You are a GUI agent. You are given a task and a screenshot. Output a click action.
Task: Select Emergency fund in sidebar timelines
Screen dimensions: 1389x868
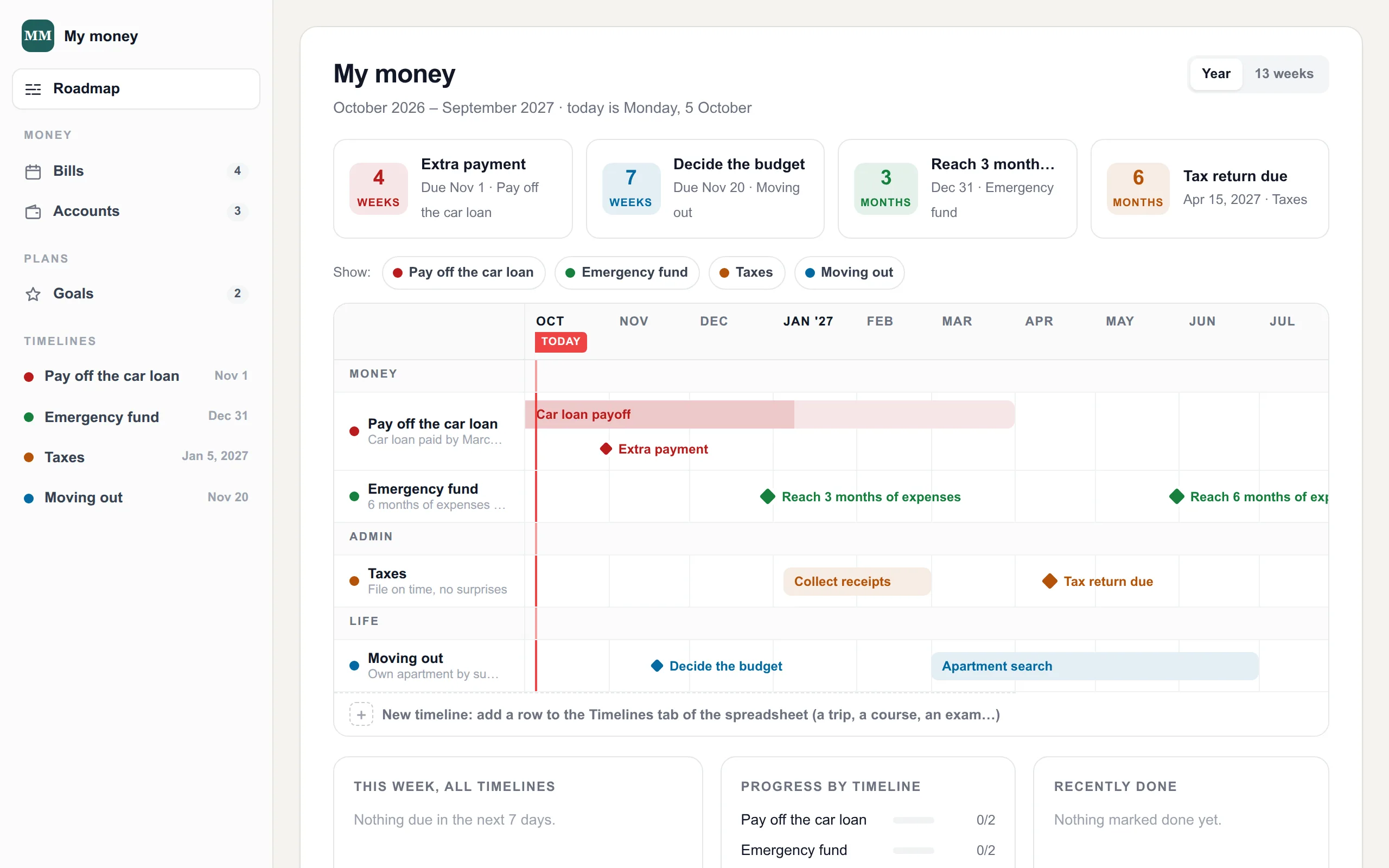(x=136, y=417)
